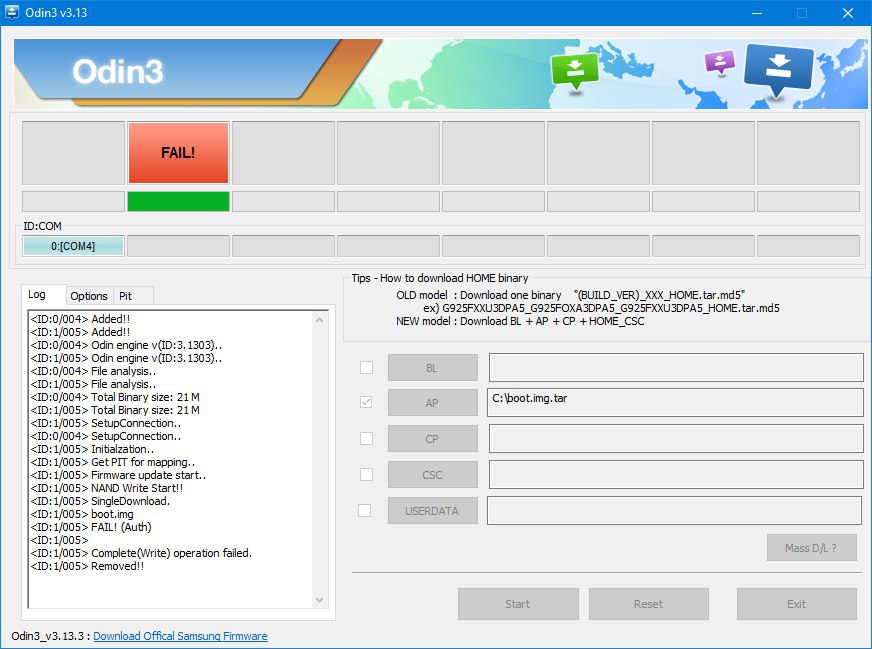This screenshot has height=649, width=872.
Task: Click log line 'NAND Write Start!!'
Action: 107,488
